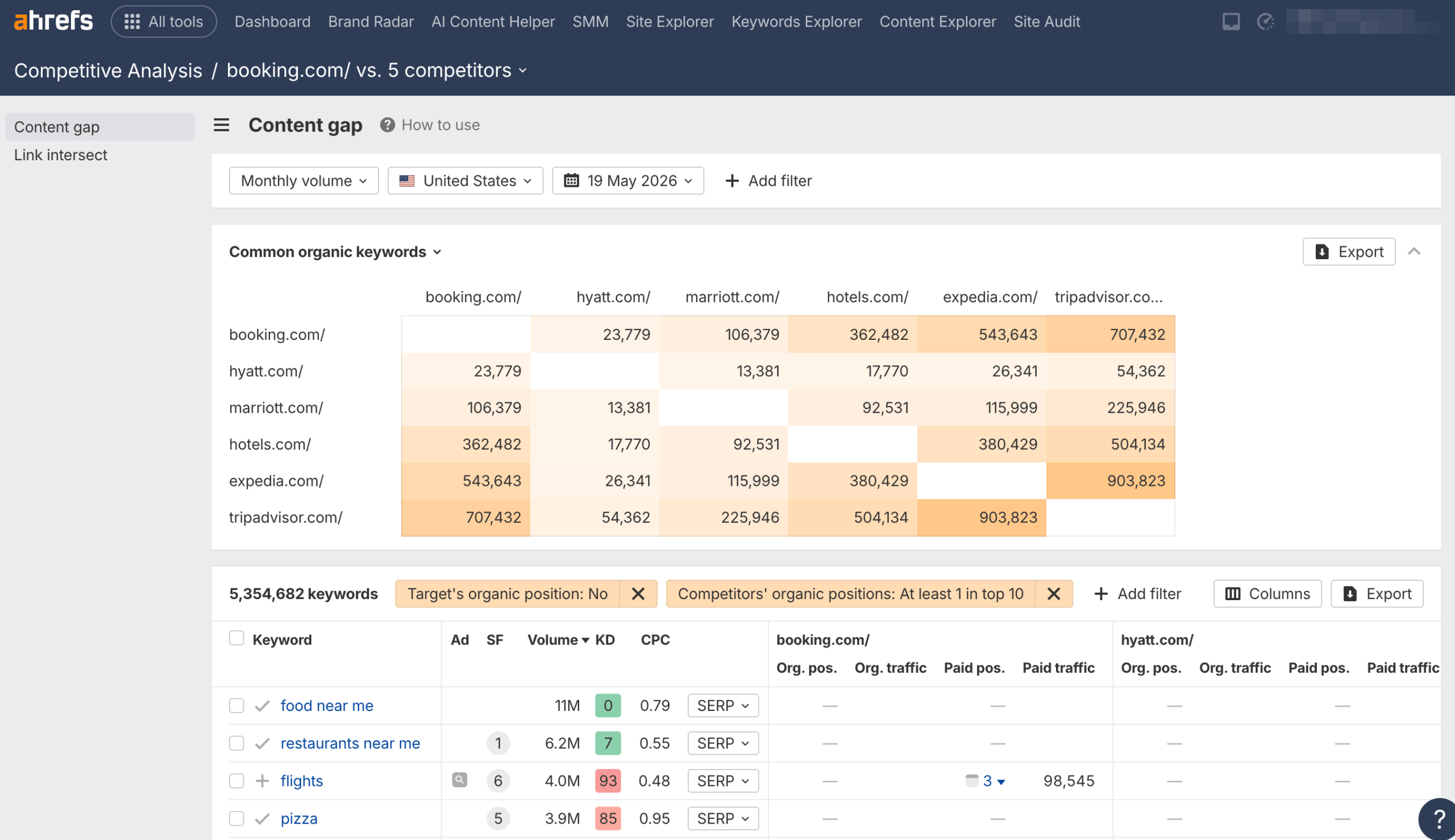This screenshot has width=1455, height=840.
Task: Open the 19 May 2026 date dropdown
Action: [627, 181]
